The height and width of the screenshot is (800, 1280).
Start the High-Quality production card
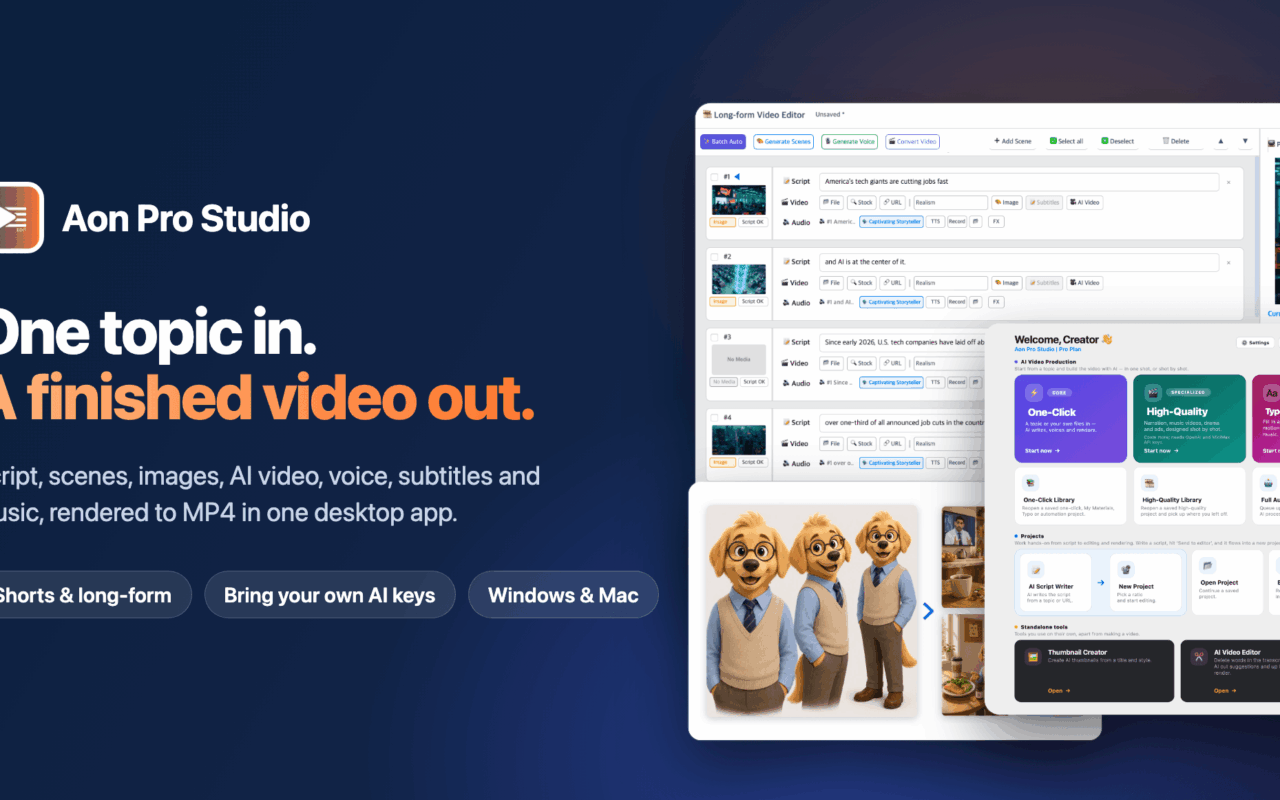(x=1190, y=419)
